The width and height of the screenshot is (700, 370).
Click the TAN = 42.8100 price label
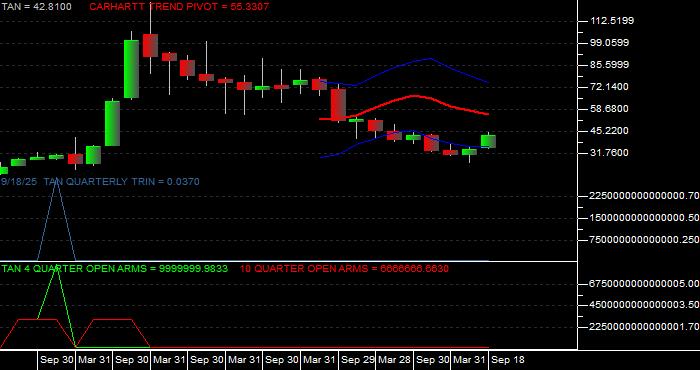pos(36,7)
